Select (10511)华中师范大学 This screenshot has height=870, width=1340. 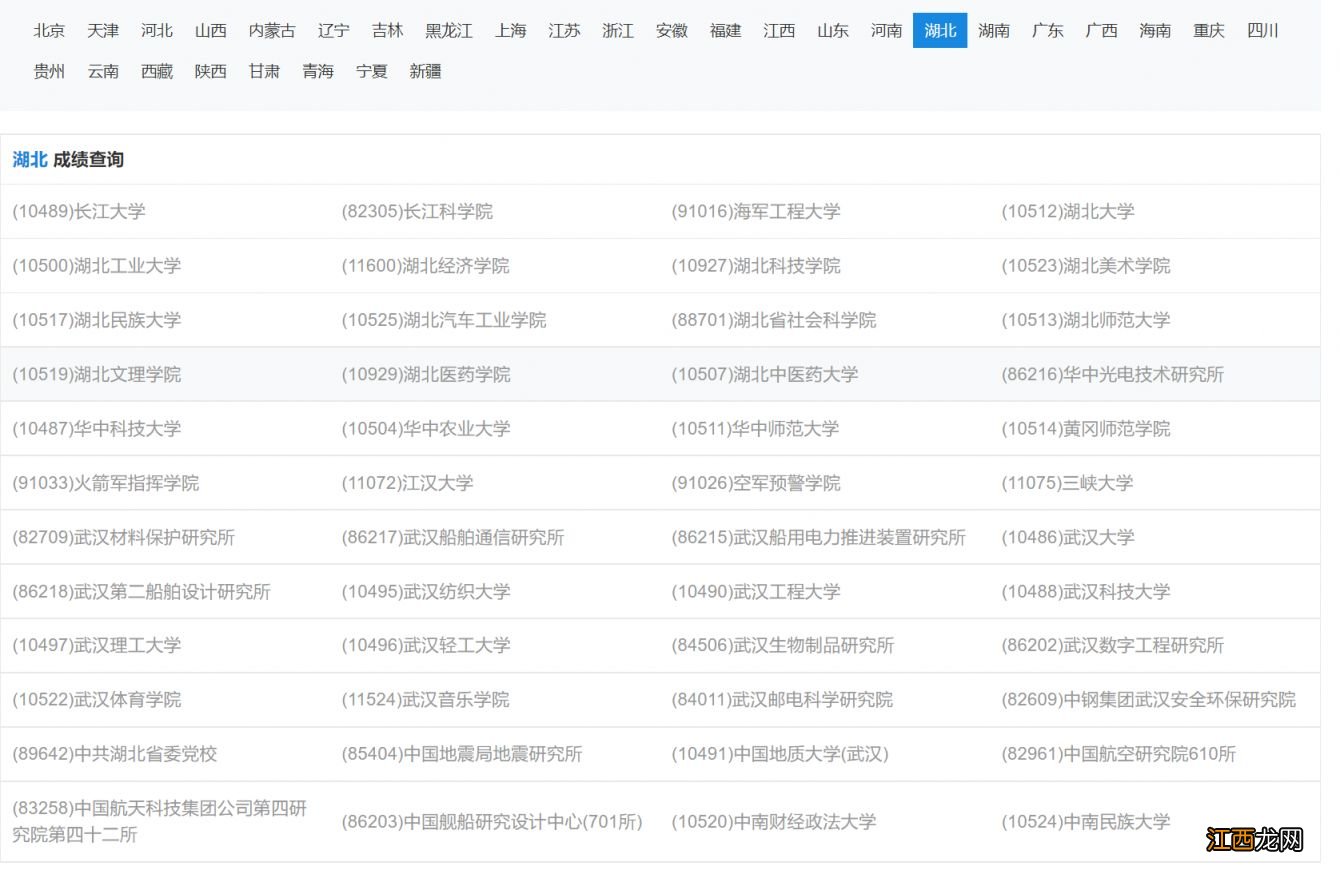(x=756, y=428)
